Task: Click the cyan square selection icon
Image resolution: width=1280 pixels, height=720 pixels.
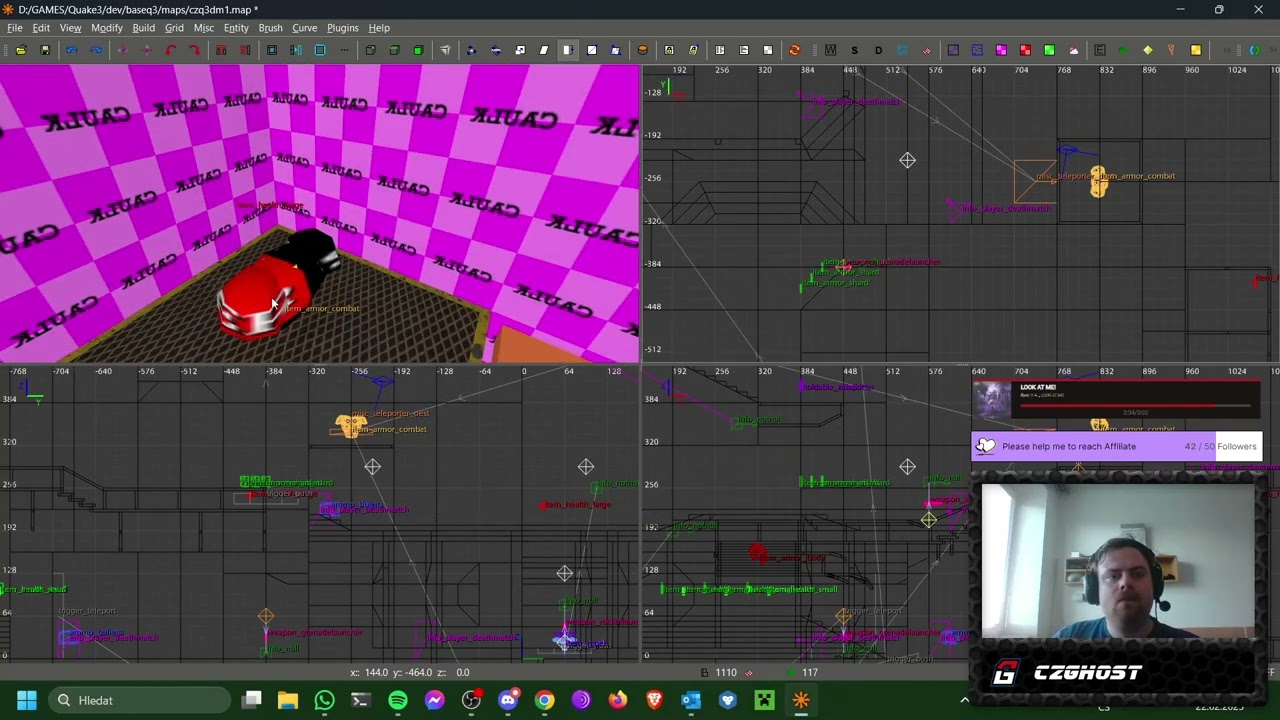Action: pyautogui.click(x=320, y=50)
